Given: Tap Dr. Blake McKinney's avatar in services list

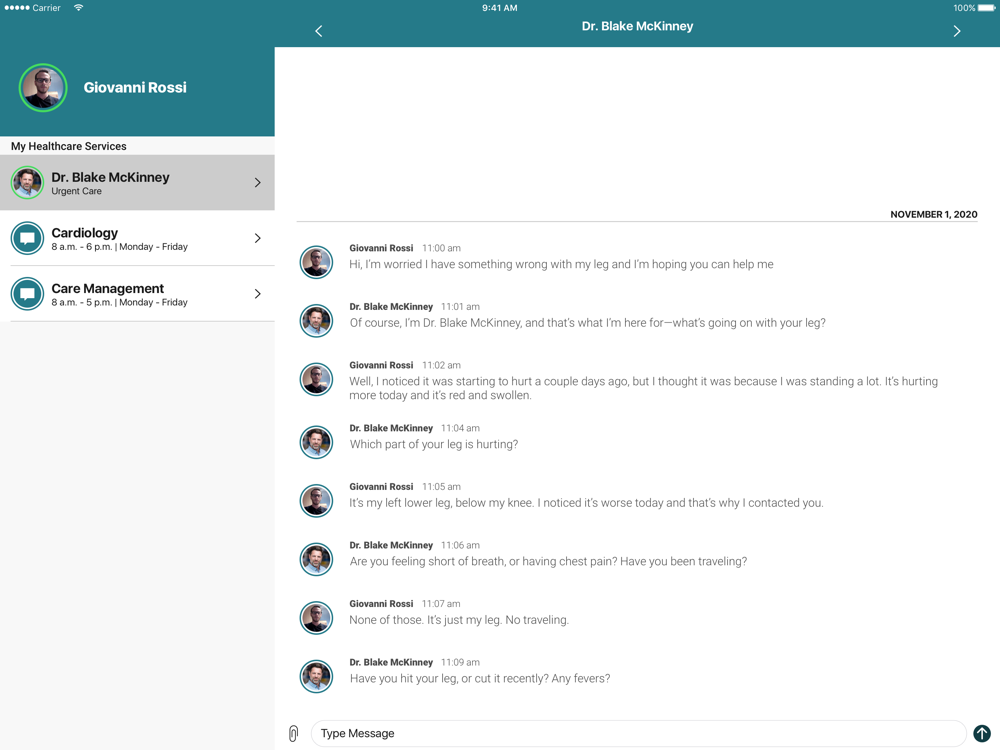Looking at the screenshot, I should (27, 182).
